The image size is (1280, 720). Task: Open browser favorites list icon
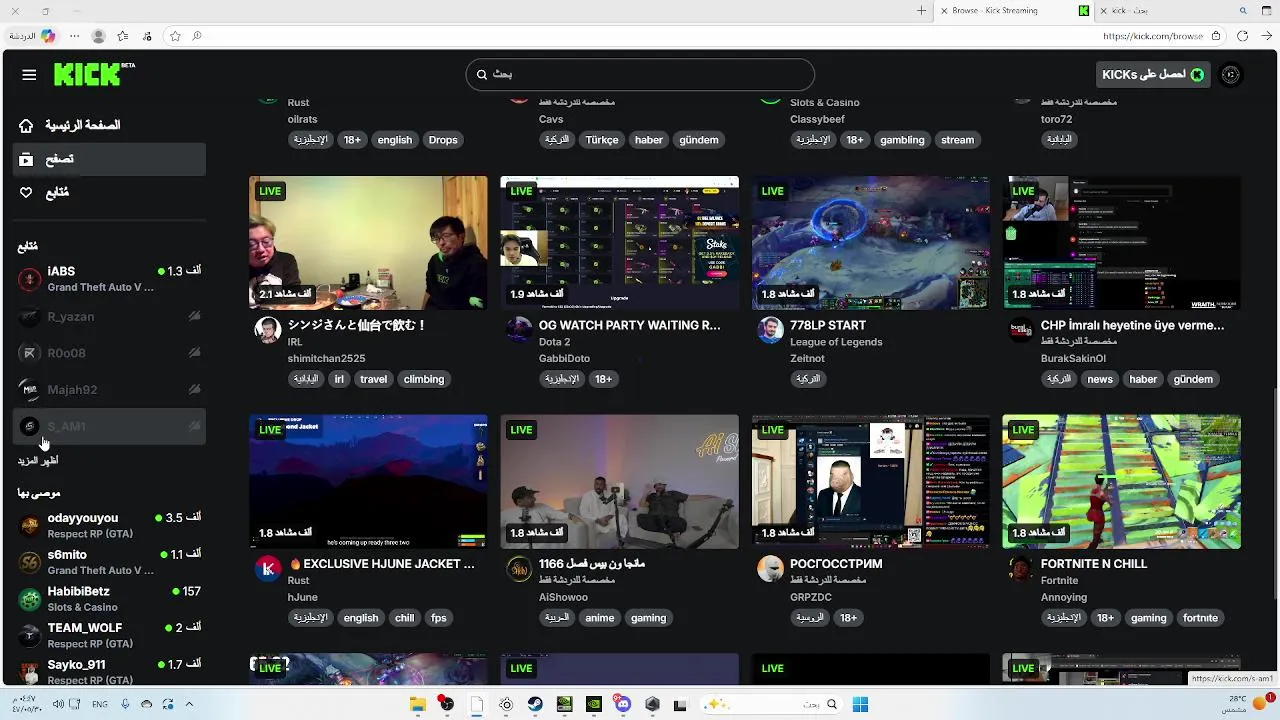[123, 36]
